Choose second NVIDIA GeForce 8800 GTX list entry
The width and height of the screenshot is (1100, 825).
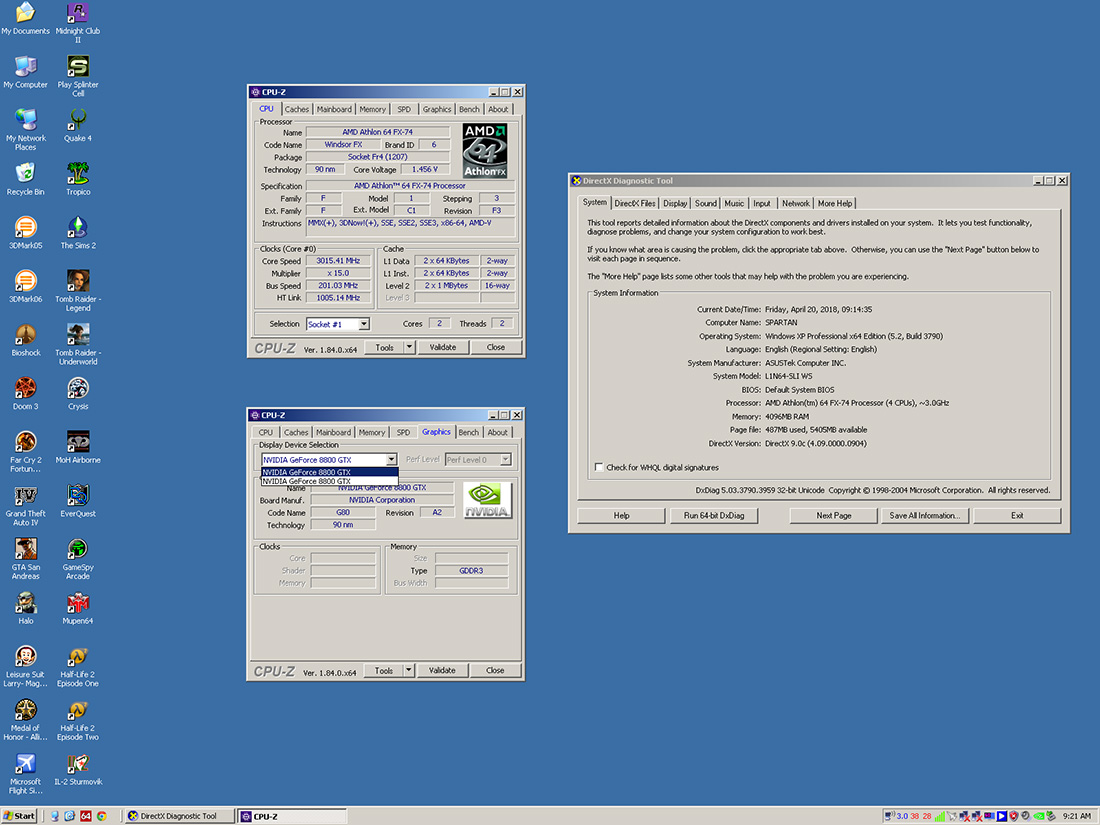[330, 481]
